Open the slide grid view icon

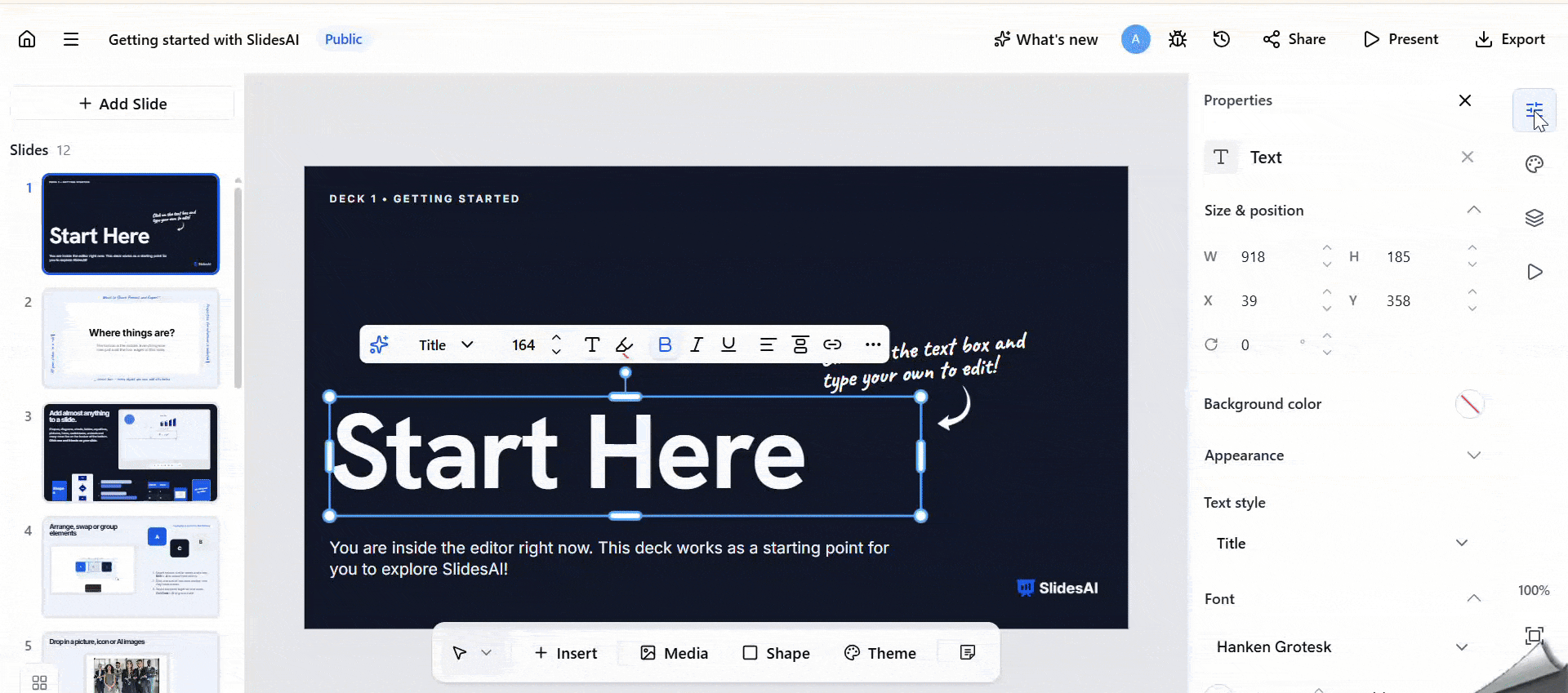39,682
